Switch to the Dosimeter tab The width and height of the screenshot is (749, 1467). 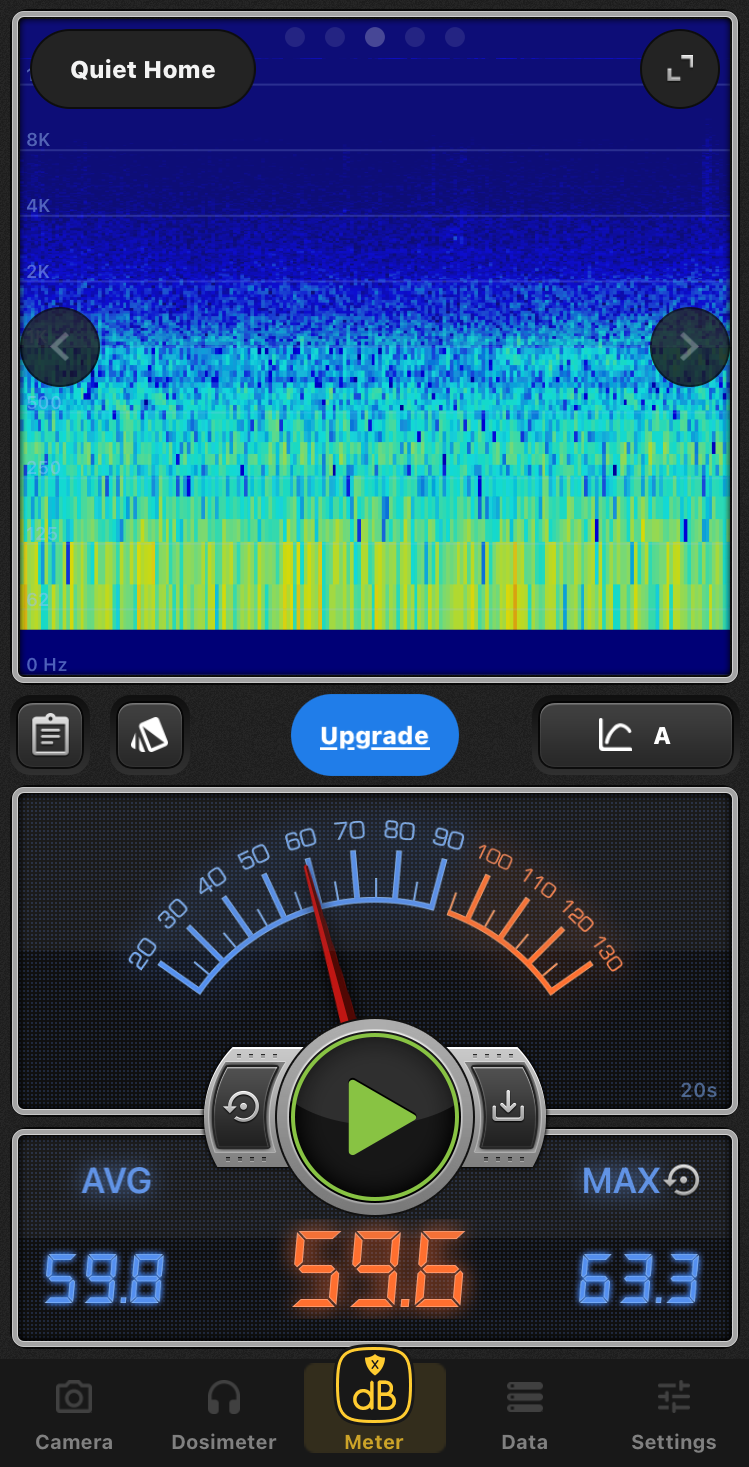pos(224,1414)
